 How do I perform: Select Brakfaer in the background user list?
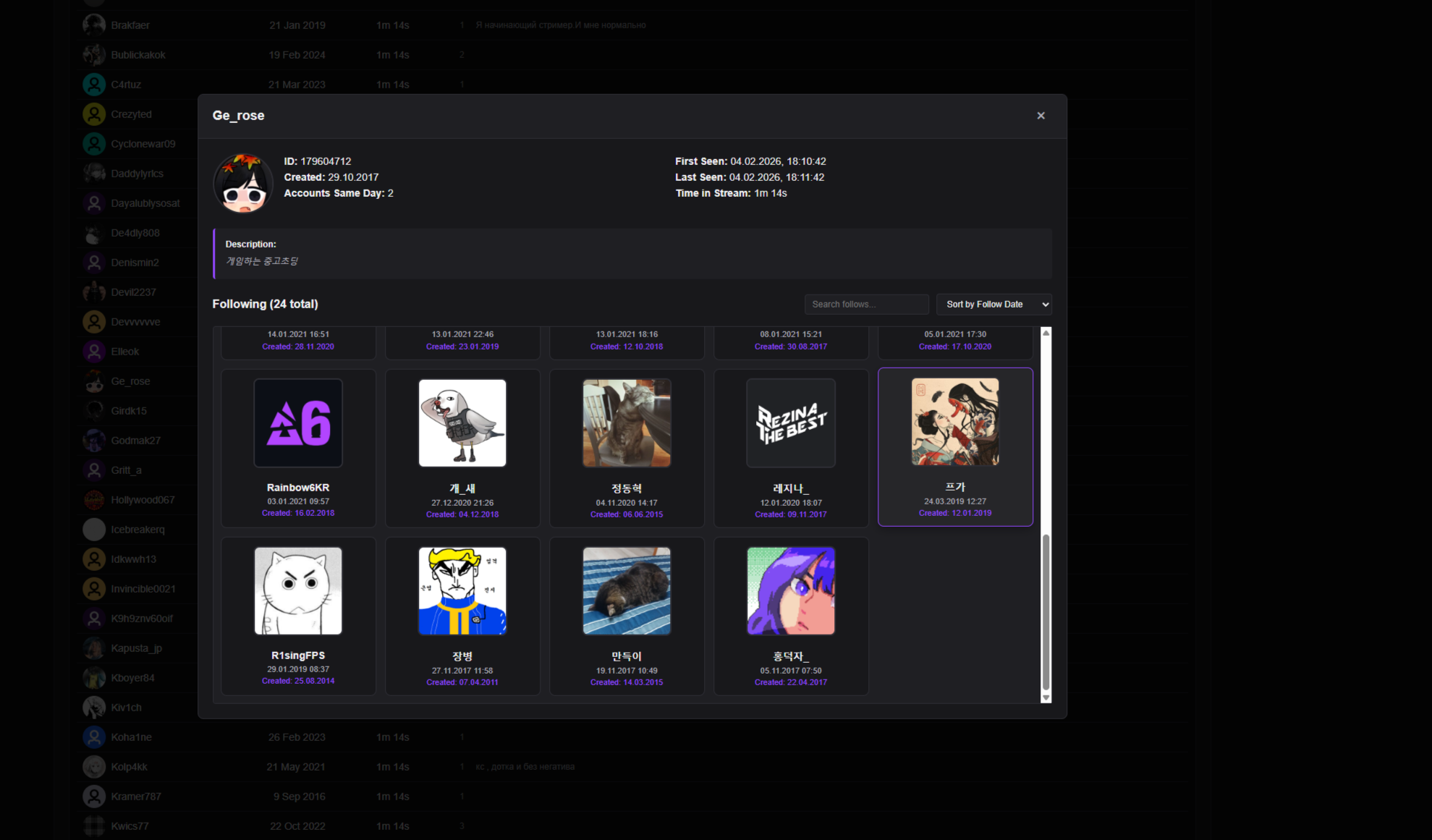130,25
